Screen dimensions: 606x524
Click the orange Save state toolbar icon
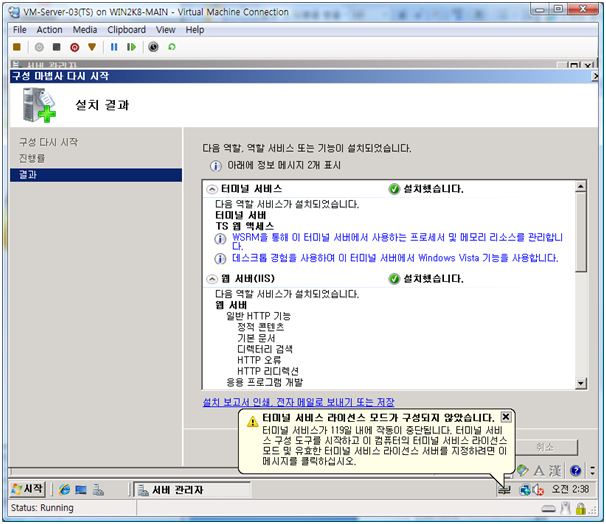(92, 47)
